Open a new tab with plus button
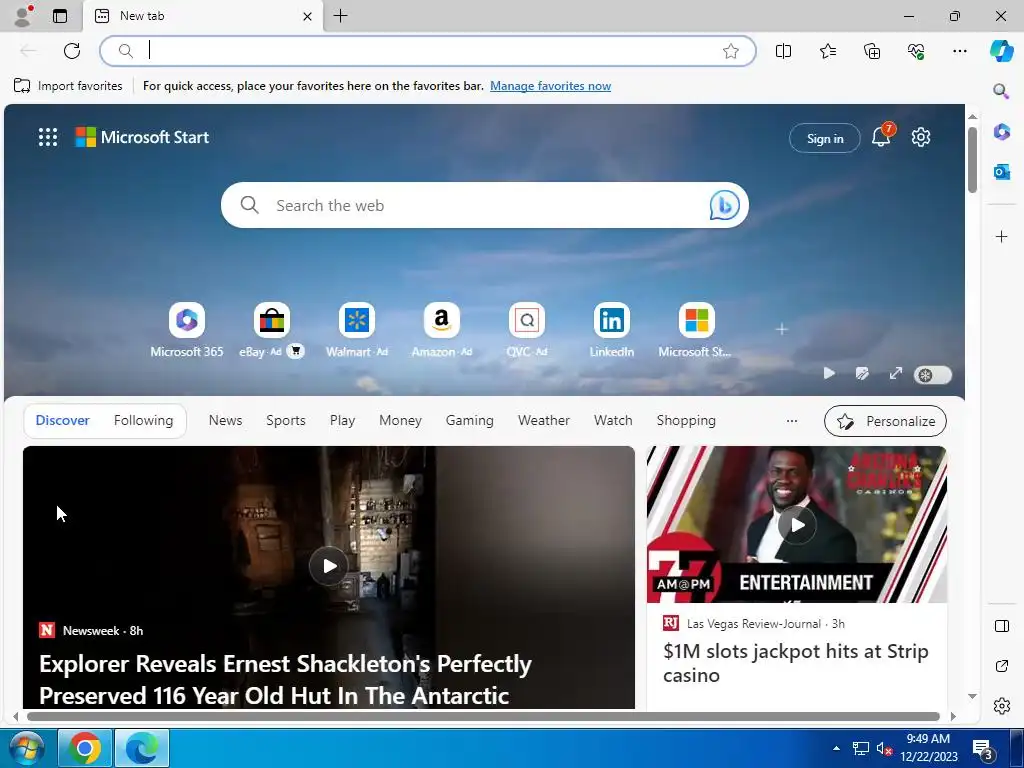The width and height of the screenshot is (1024, 768). tap(340, 16)
